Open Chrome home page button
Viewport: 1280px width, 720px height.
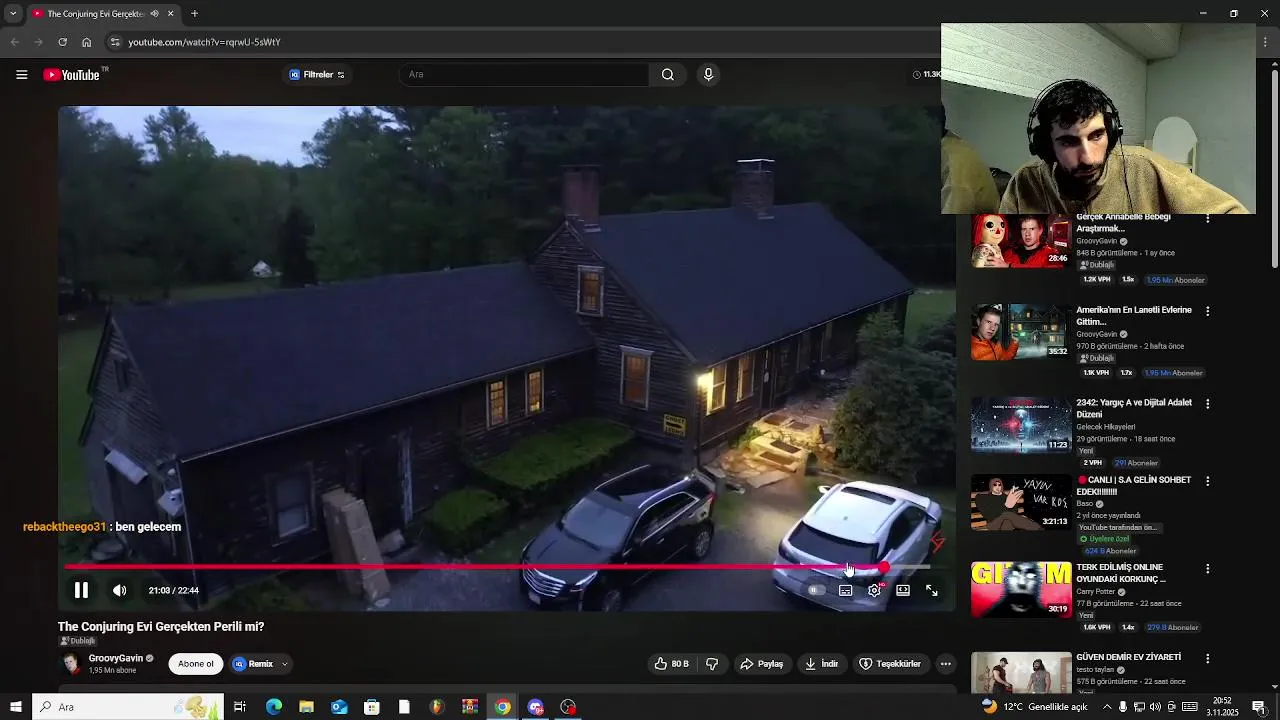point(86,42)
